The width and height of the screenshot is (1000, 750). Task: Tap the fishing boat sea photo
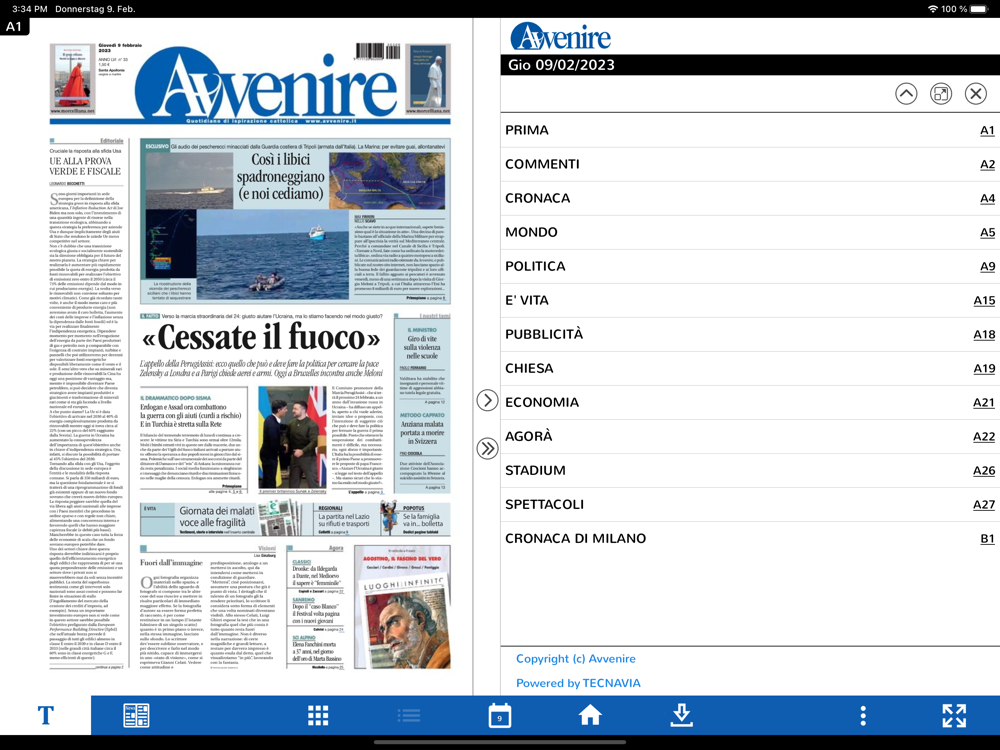(x=273, y=256)
